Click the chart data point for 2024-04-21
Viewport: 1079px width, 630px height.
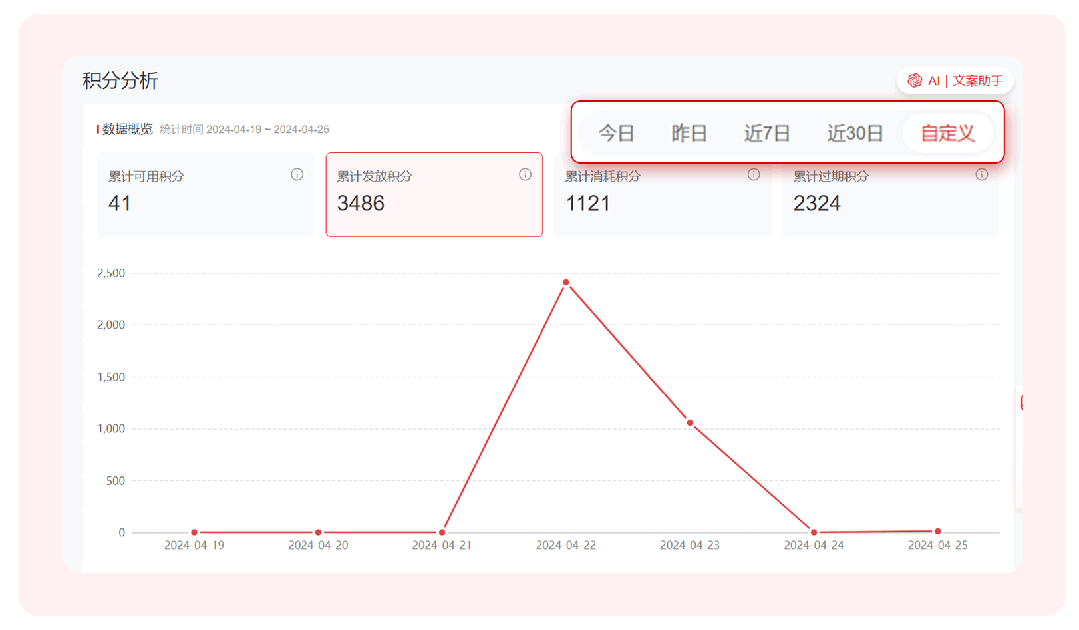[x=442, y=533]
